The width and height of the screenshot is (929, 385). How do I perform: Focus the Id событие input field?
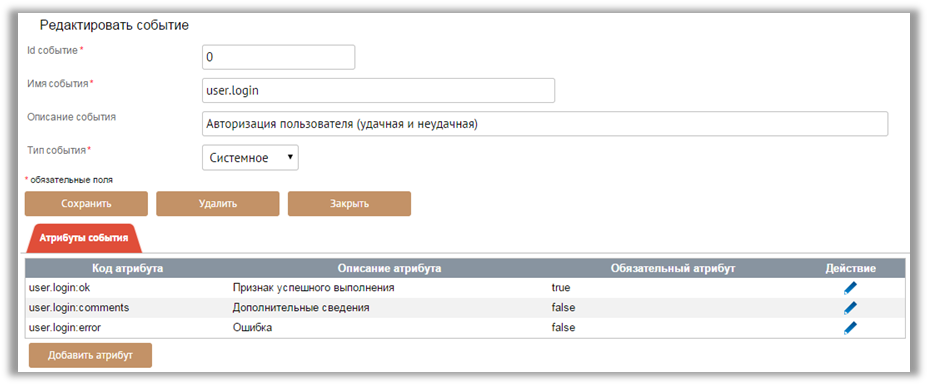(x=278, y=57)
